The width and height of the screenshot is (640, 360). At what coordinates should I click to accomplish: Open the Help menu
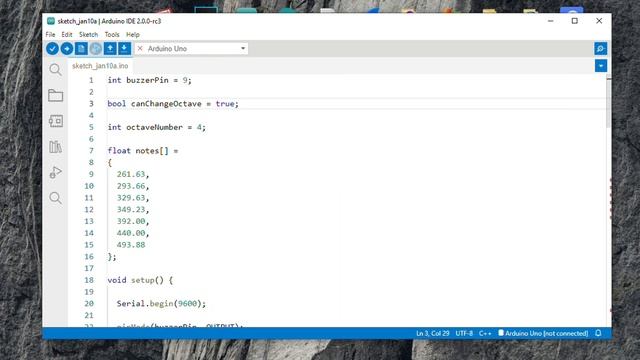pyautogui.click(x=133, y=35)
